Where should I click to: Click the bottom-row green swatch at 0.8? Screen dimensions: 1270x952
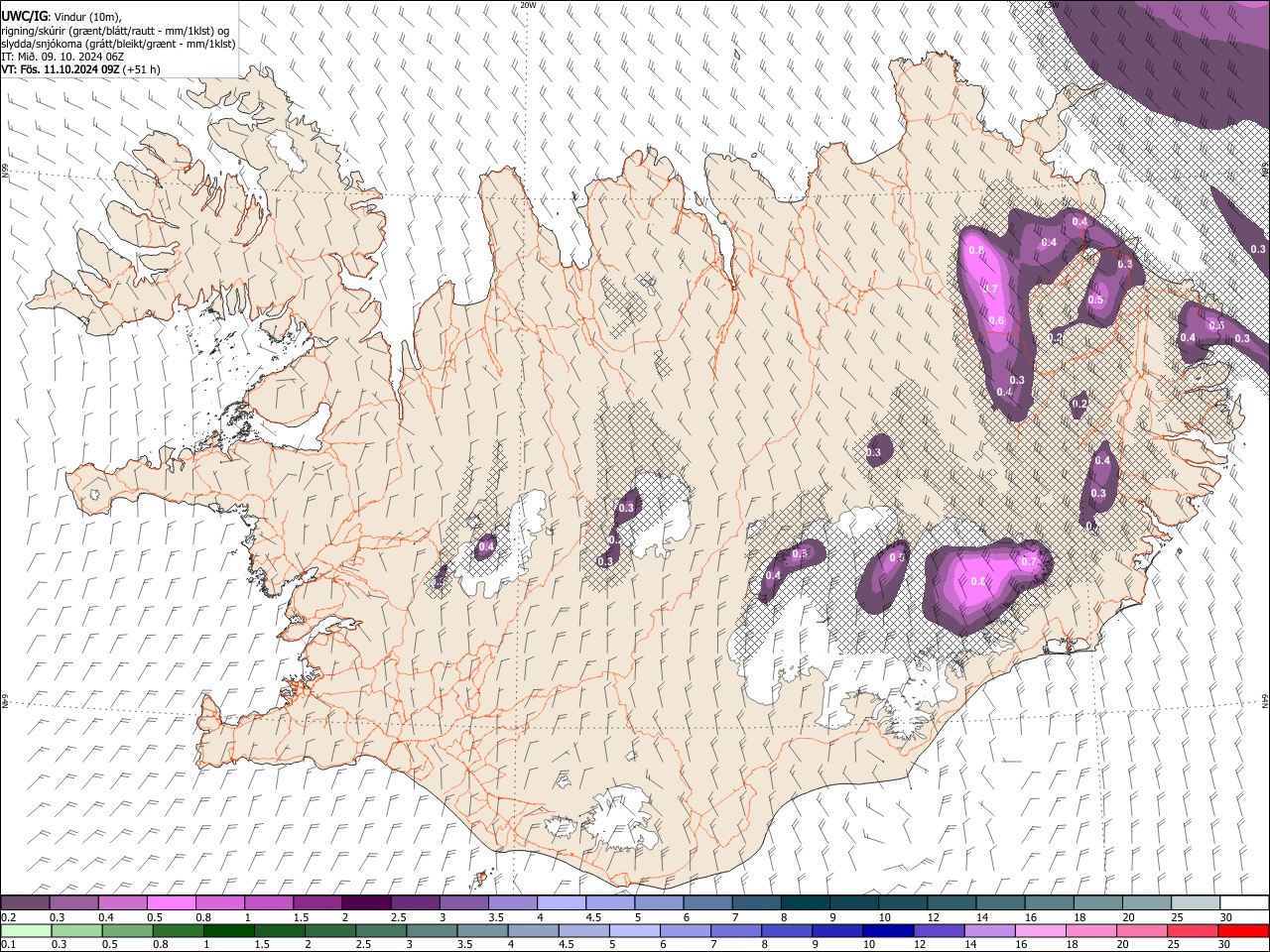[x=178, y=930]
